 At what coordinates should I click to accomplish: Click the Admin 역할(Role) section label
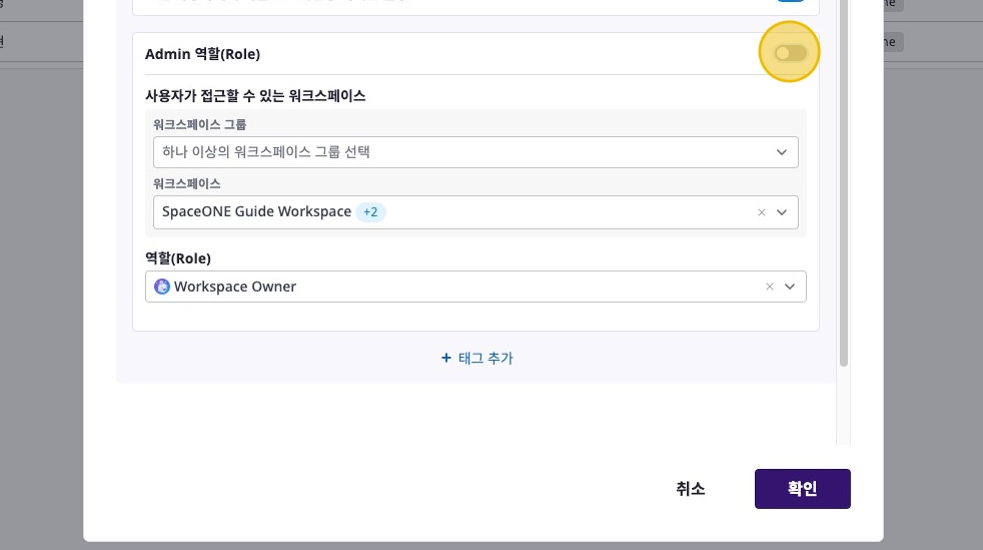pyautogui.click(x=202, y=54)
